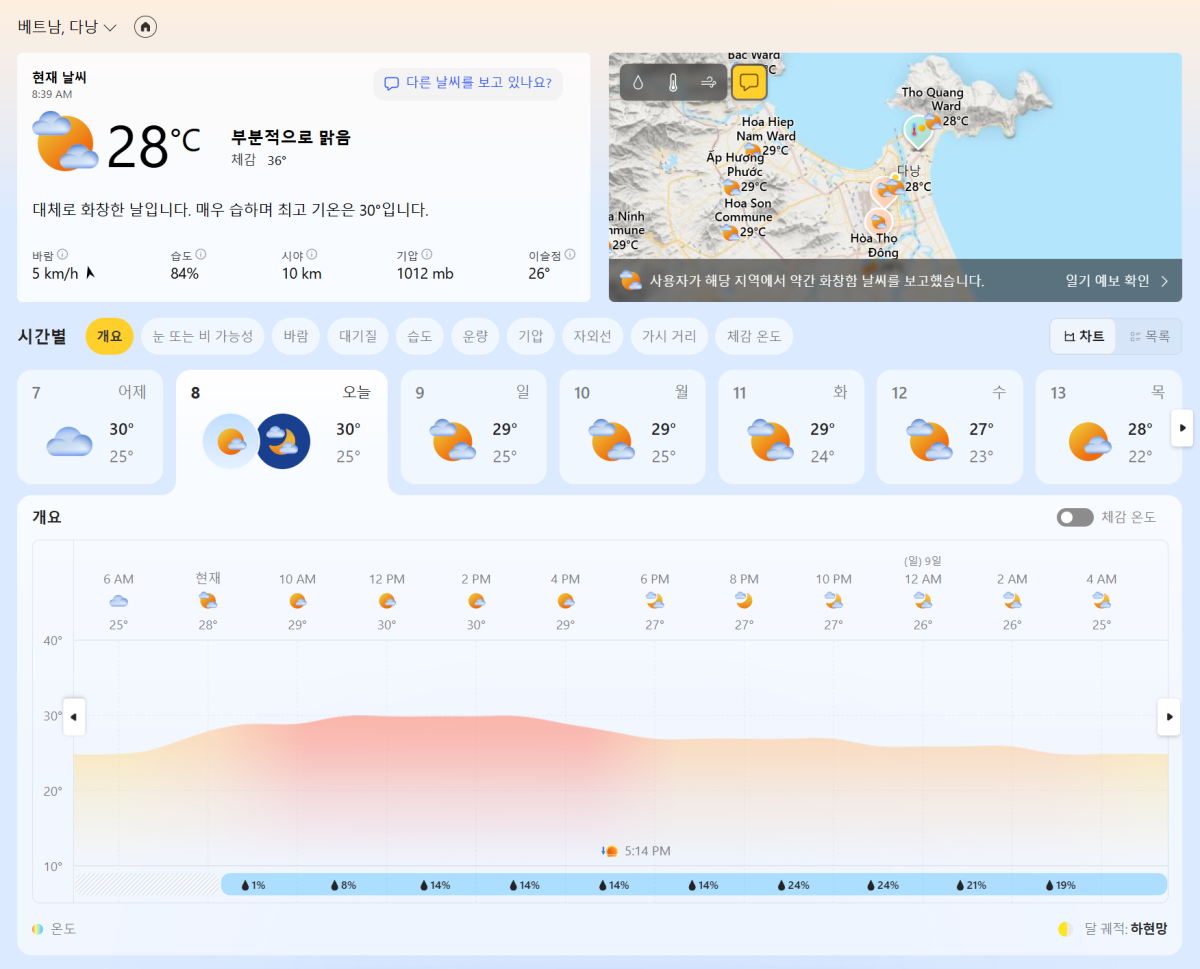Click 다른 날씨를 보고 있나요? button
This screenshot has height=969, width=1200.
468,83
